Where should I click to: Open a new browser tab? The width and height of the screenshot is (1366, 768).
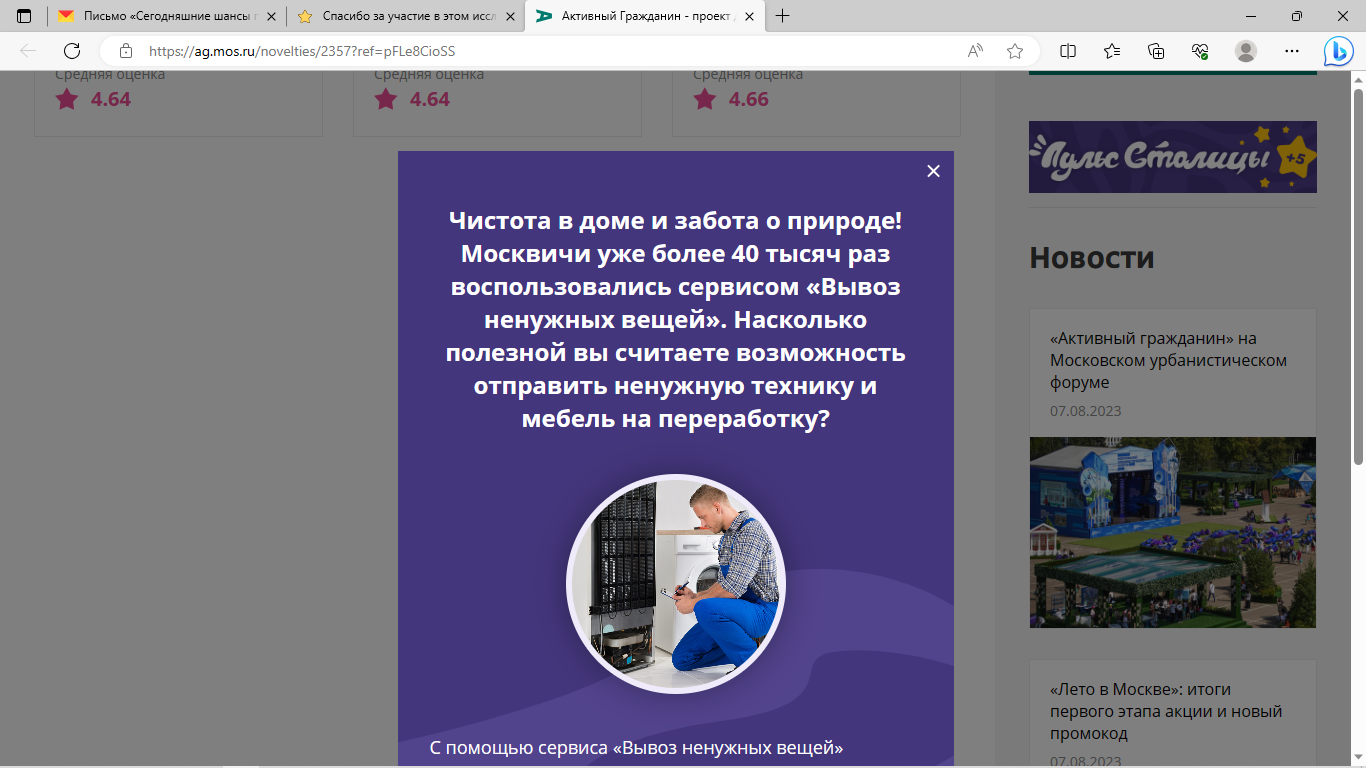click(x=782, y=16)
